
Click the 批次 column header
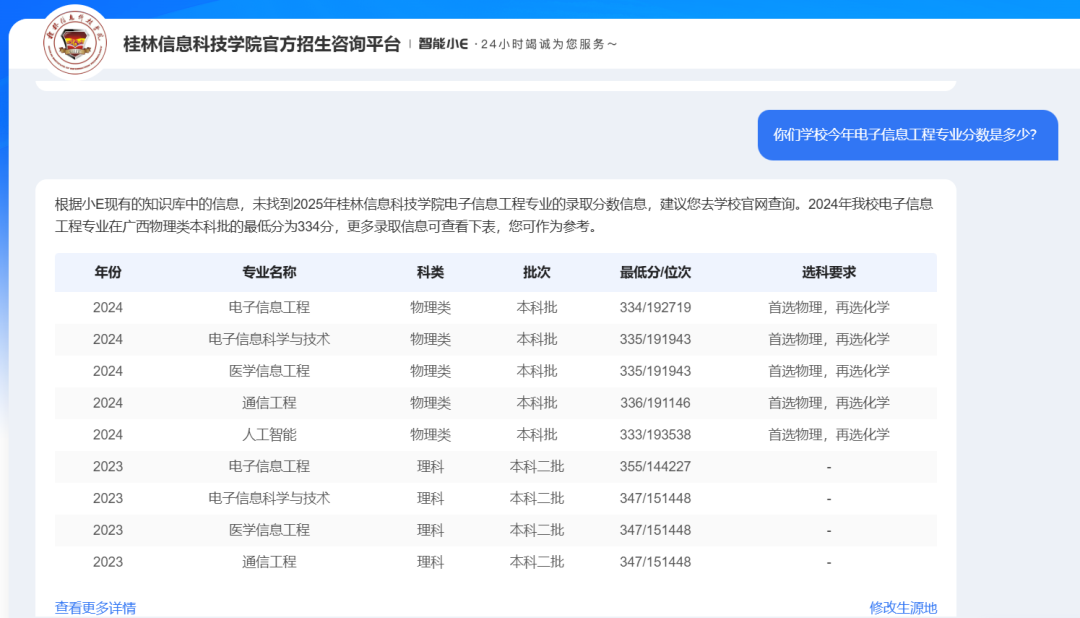(536, 272)
